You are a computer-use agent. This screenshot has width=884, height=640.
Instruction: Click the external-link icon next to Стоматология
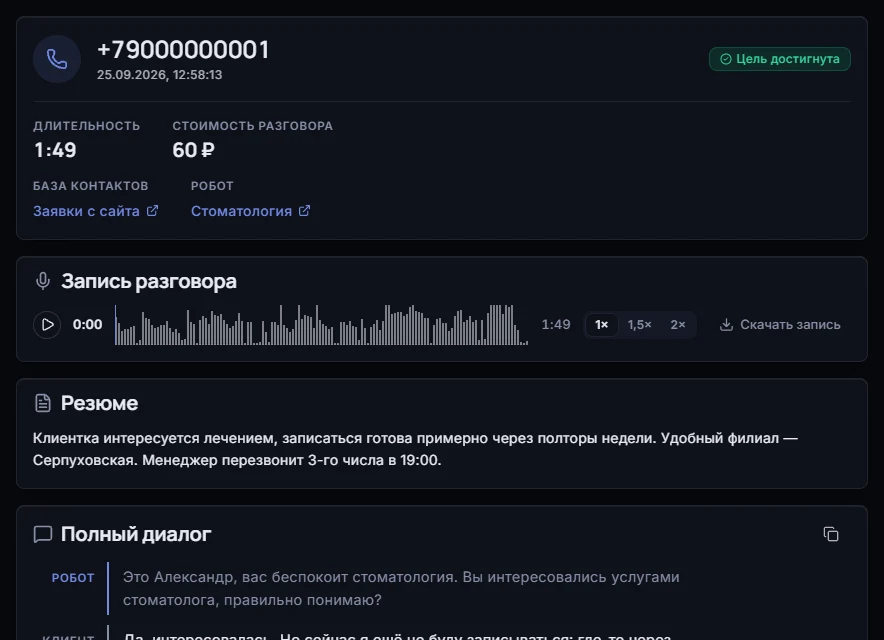[x=304, y=210]
